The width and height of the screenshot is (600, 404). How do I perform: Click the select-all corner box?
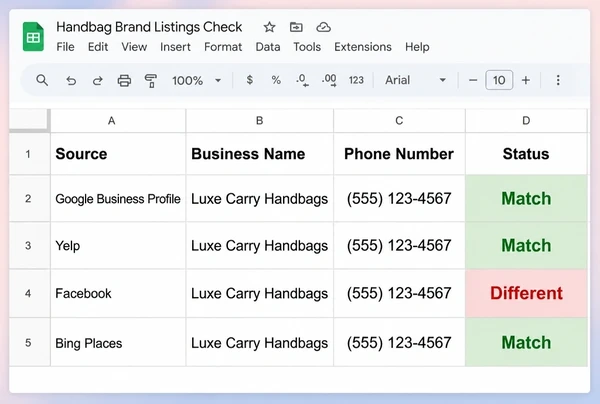29,120
